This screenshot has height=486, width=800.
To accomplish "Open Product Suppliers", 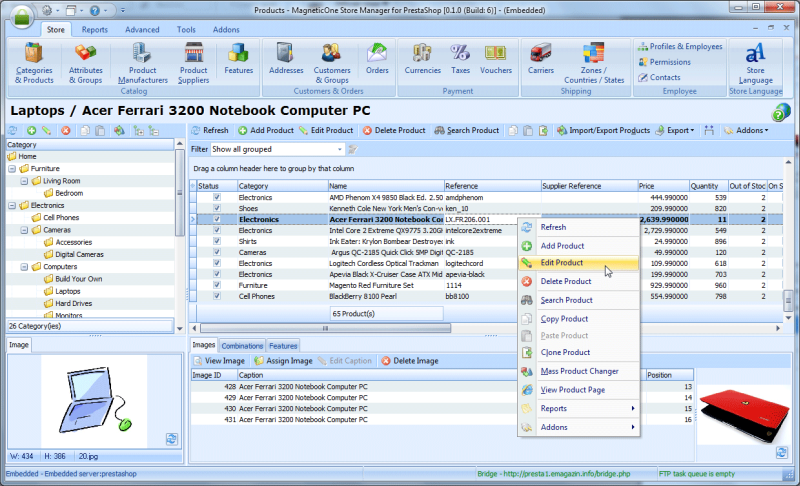I will [x=193, y=63].
